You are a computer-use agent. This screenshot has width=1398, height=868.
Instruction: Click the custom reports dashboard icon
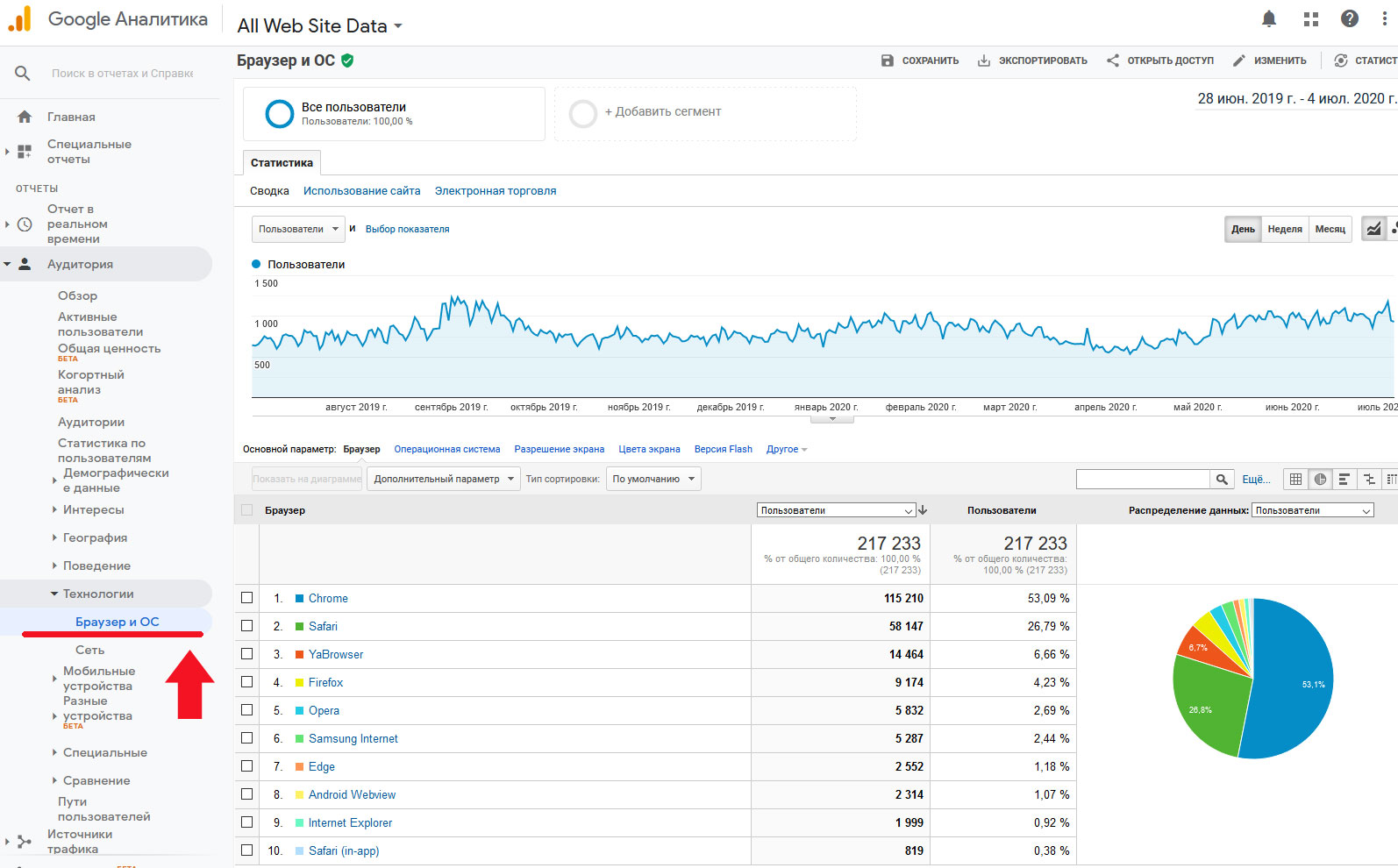click(25, 152)
